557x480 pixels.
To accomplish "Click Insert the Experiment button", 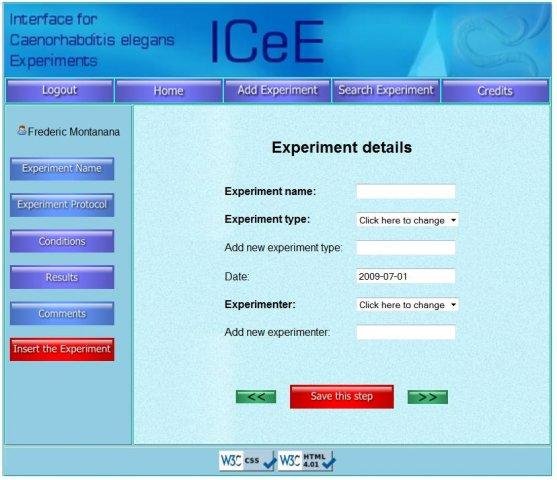I will (62, 349).
